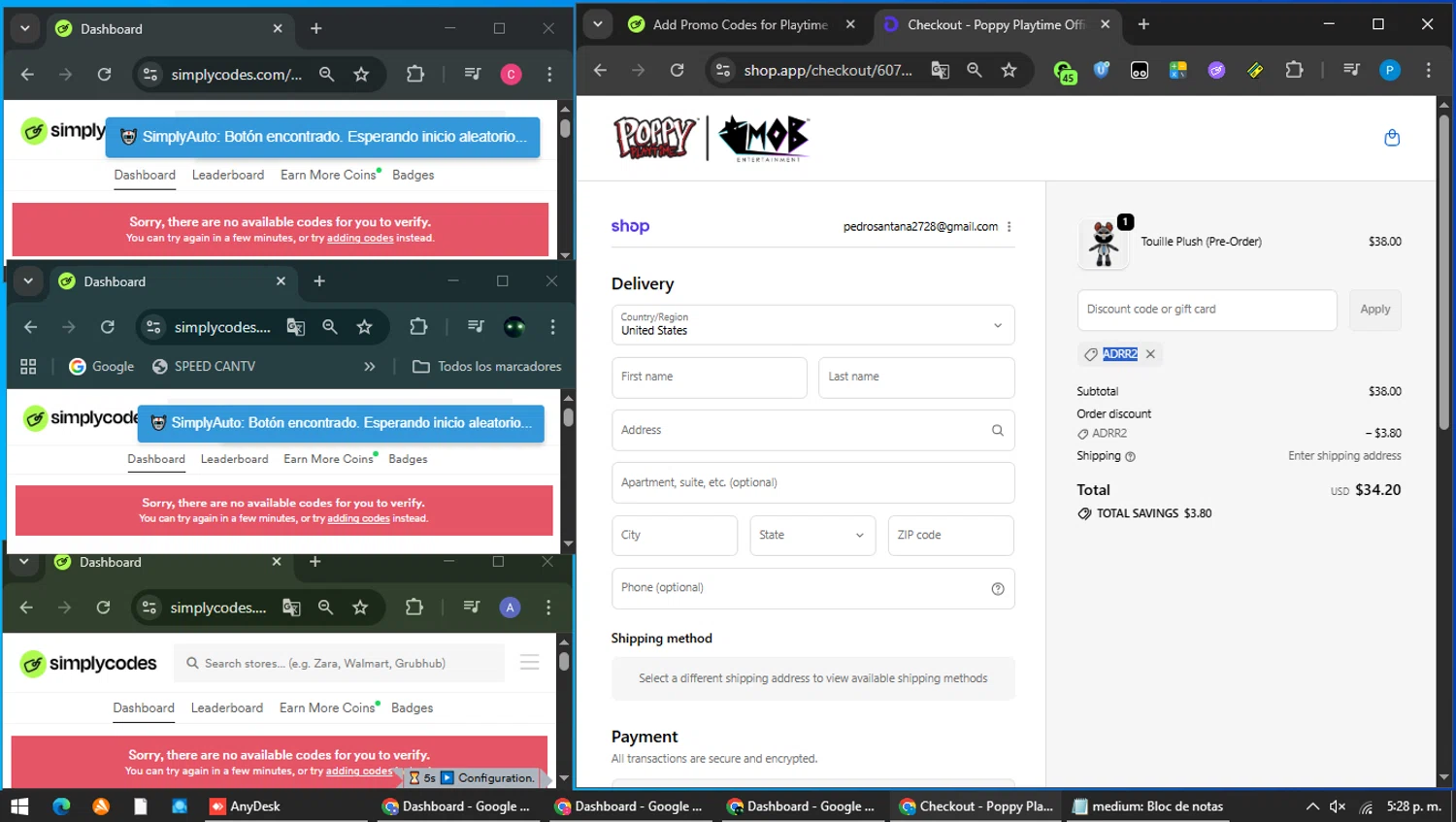Image resolution: width=1456 pixels, height=822 pixels.
Task: Click the Apartment, suite, etc. field
Action: coord(812,482)
